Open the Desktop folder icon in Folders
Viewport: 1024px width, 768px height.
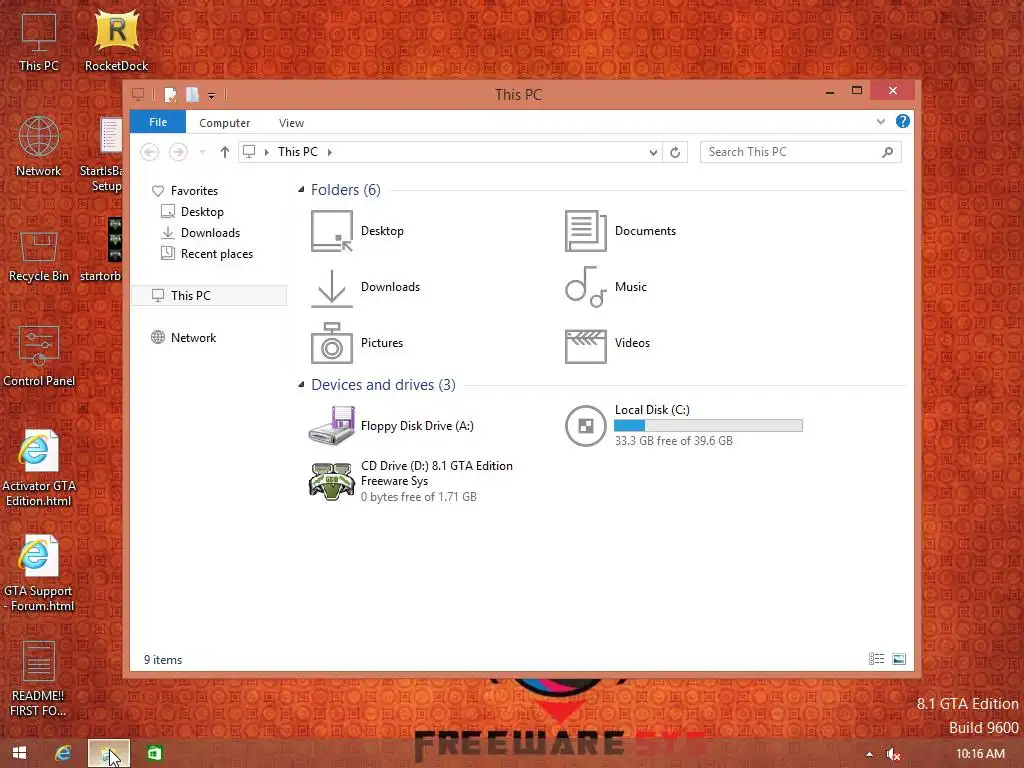[332, 231]
